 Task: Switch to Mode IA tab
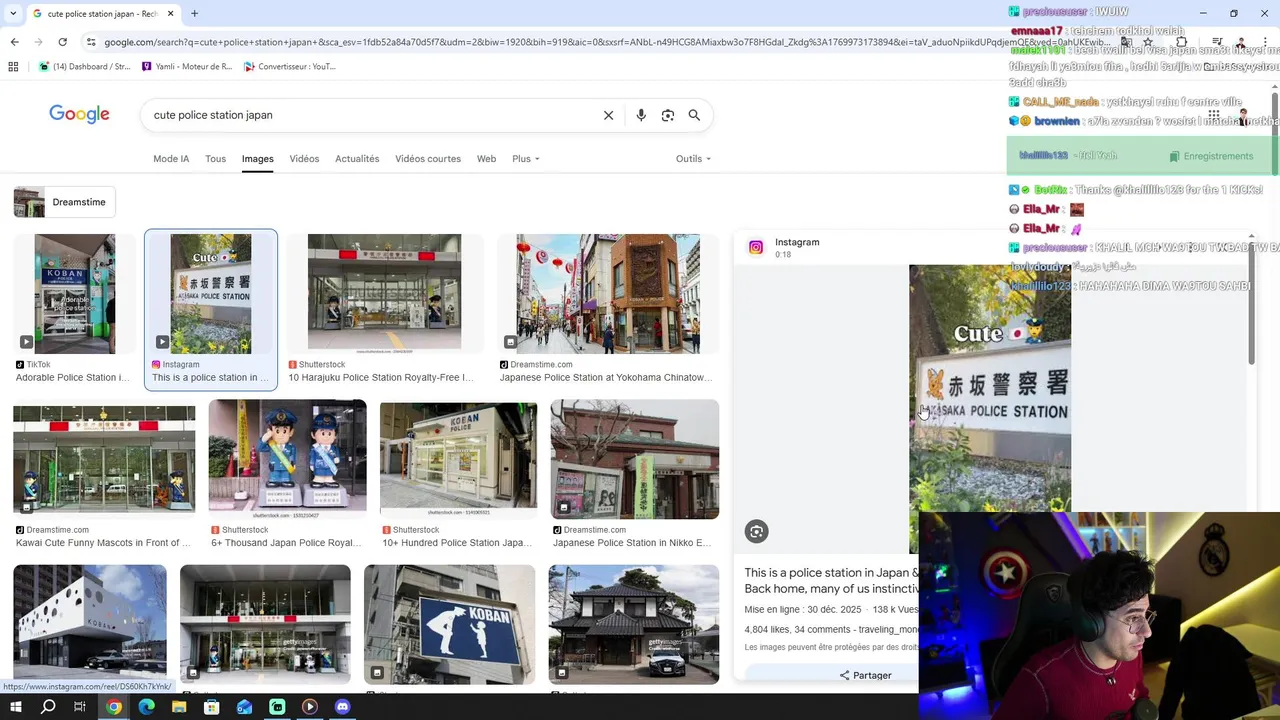point(171,159)
